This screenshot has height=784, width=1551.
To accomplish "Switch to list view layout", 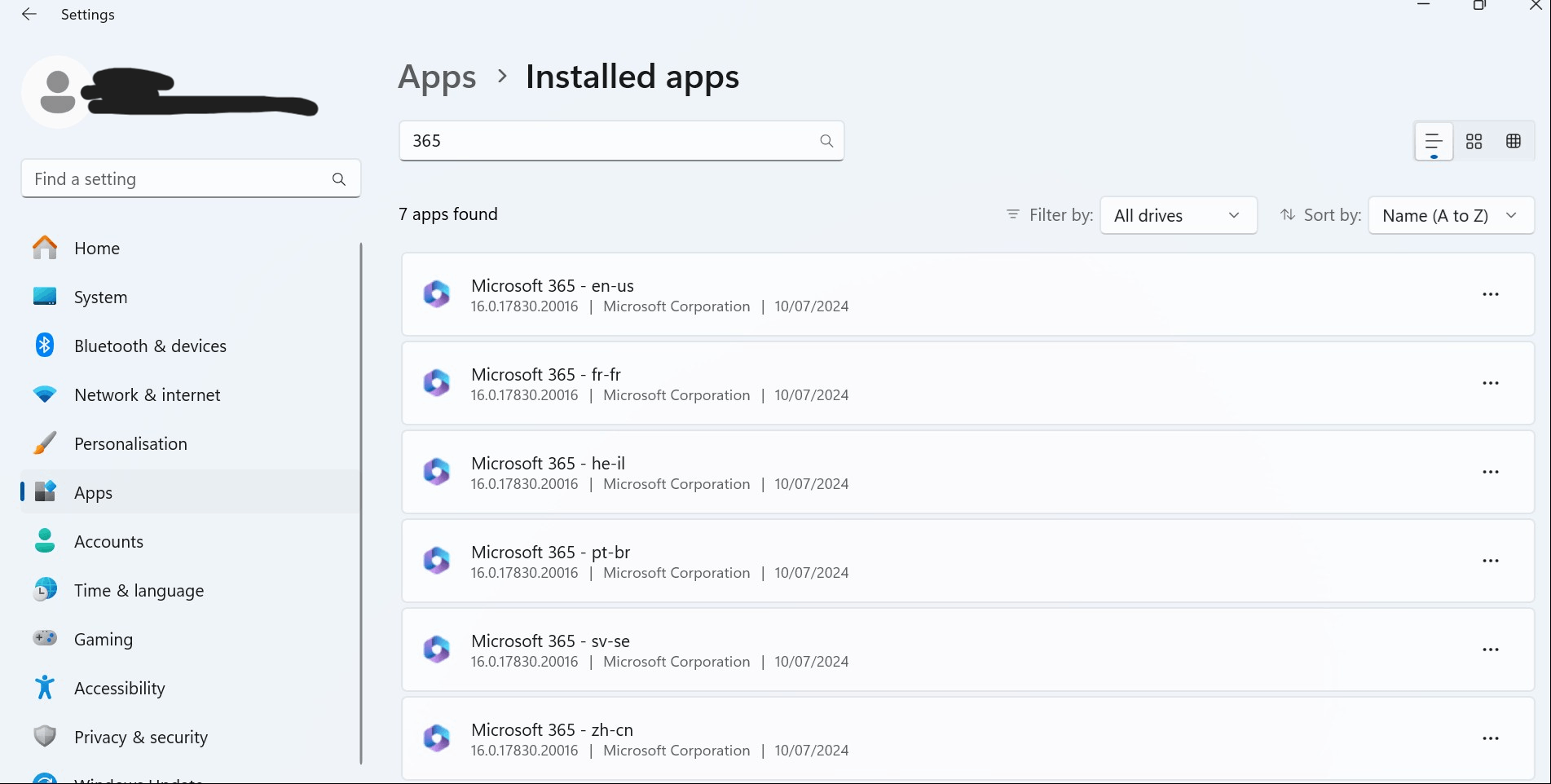I will (1434, 142).
